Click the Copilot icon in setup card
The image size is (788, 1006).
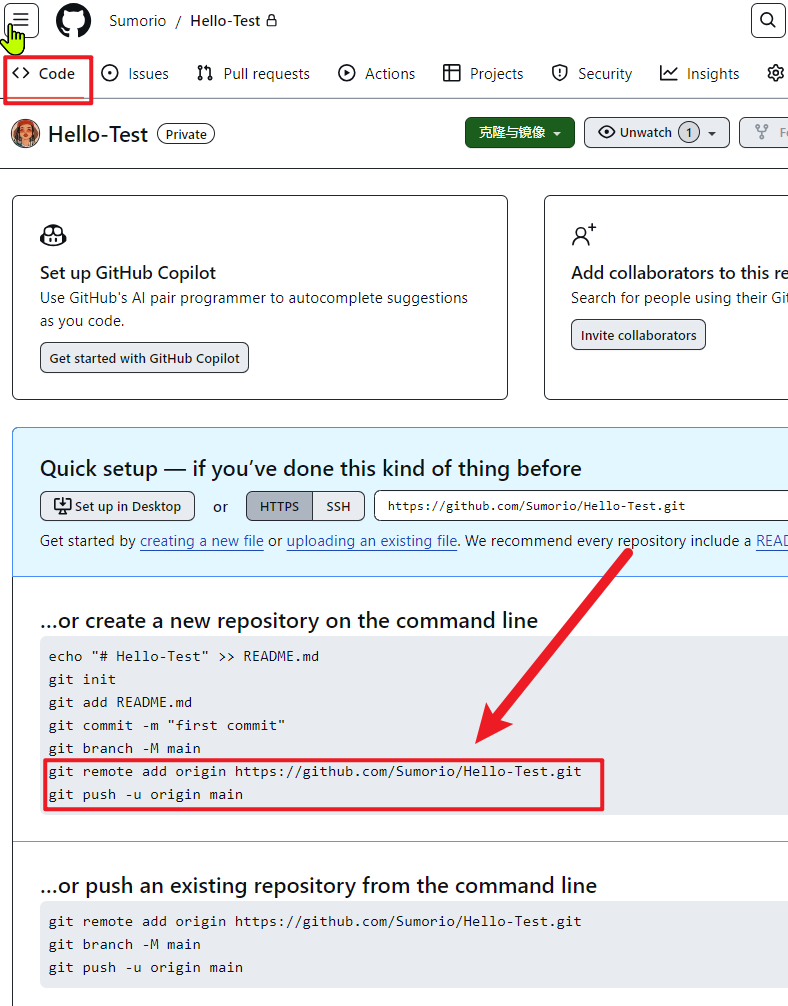(x=53, y=235)
